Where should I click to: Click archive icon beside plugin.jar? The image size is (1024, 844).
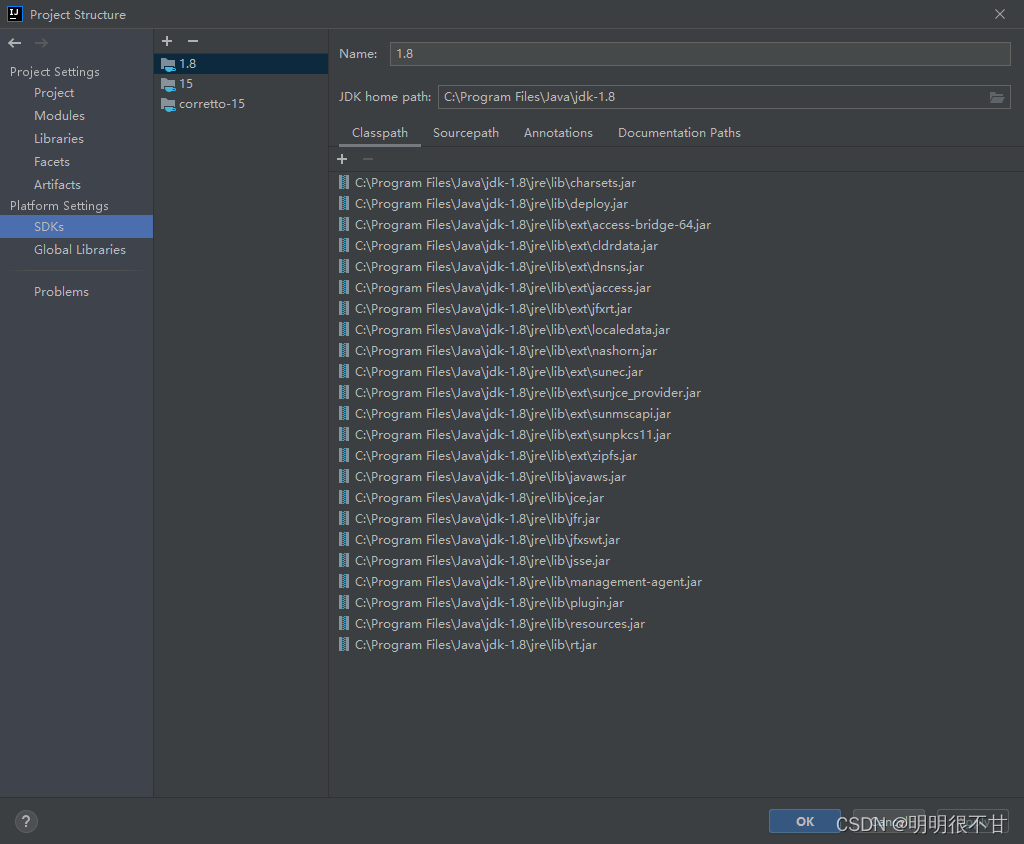point(344,602)
